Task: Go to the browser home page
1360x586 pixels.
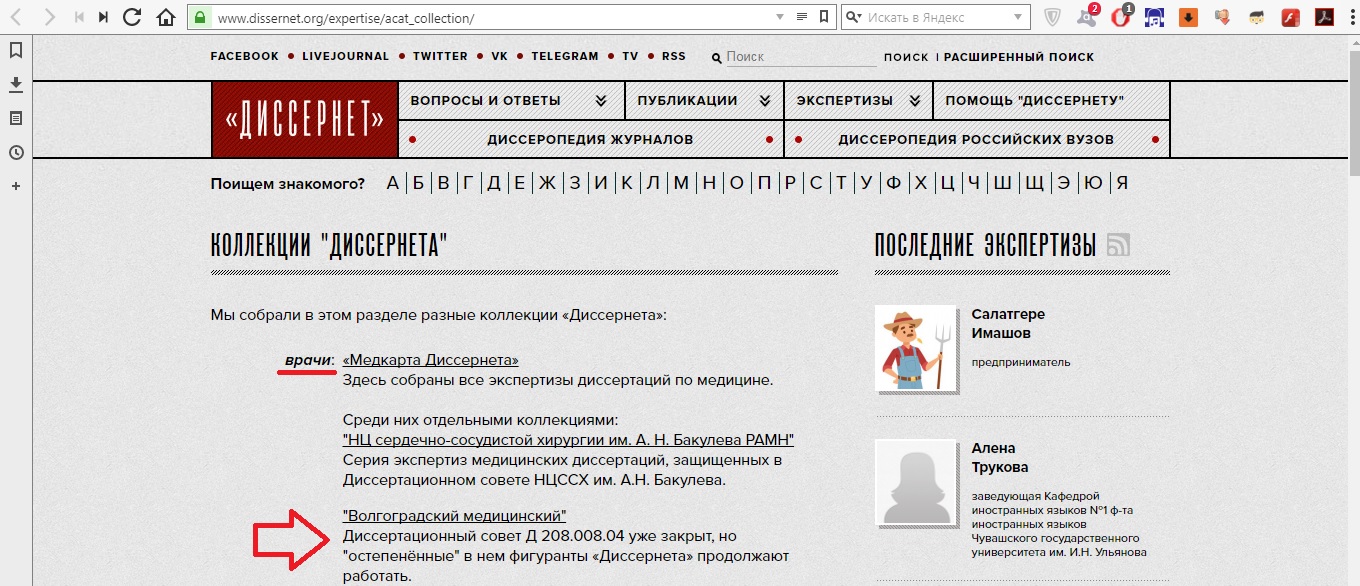Action: [x=166, y=17]
